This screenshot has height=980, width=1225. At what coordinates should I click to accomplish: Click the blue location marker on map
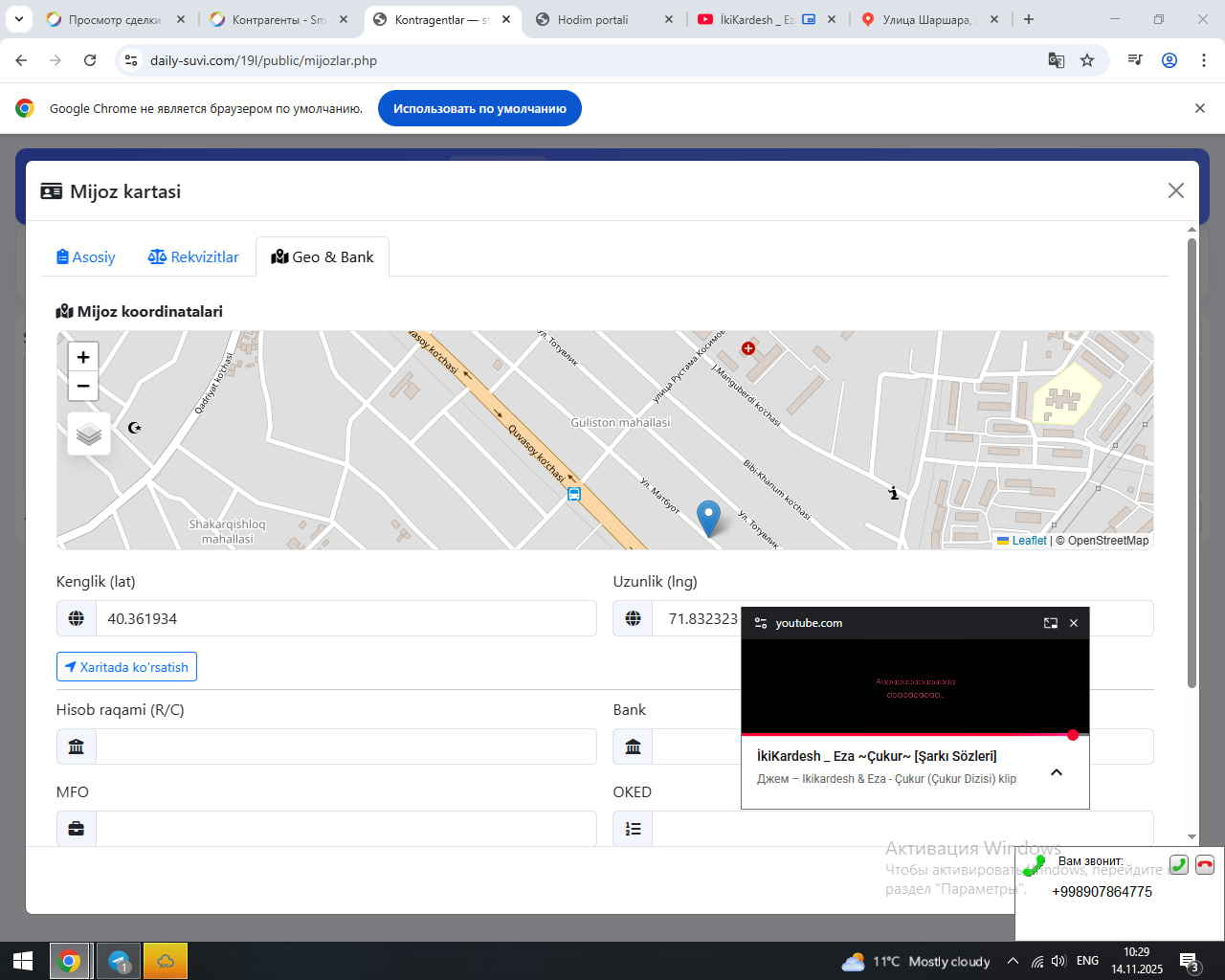coord(708,518)
